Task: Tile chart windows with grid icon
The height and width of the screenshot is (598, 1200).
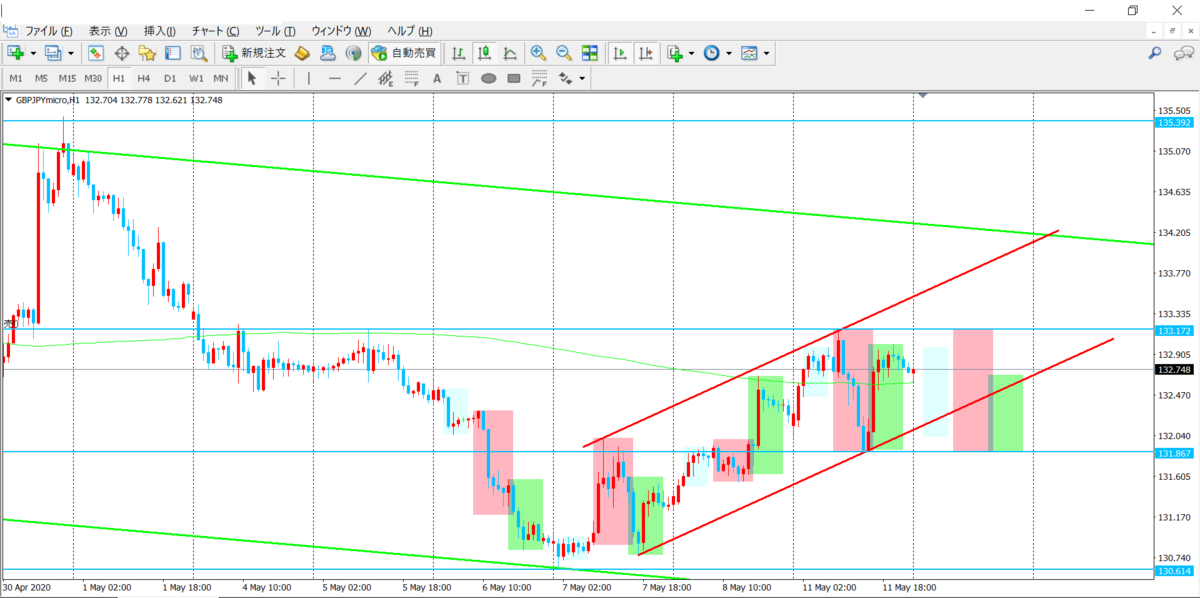Action: 590,53
